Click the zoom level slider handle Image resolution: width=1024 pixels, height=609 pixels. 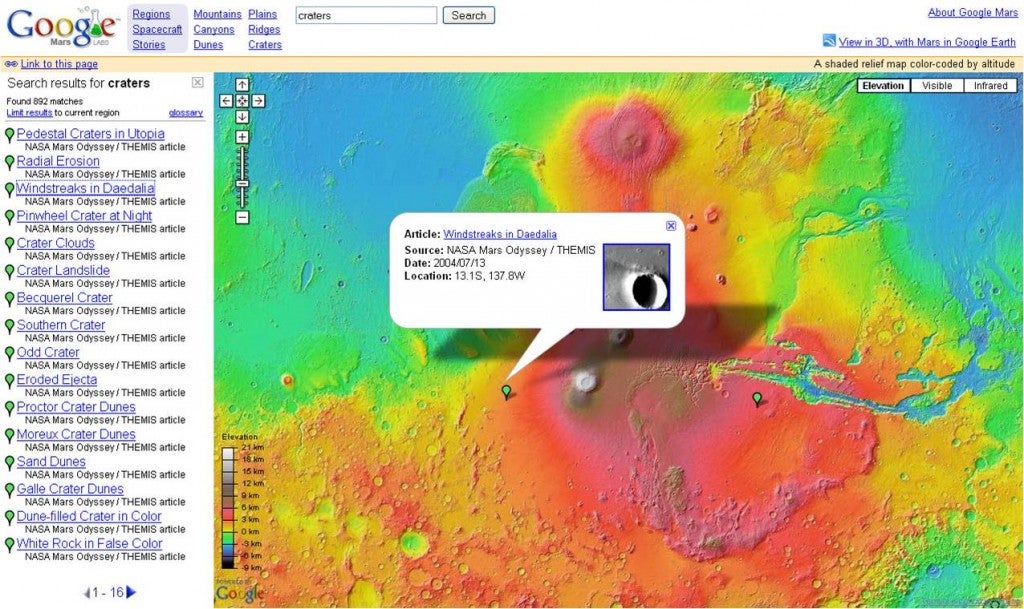click(x=242, y=184)
